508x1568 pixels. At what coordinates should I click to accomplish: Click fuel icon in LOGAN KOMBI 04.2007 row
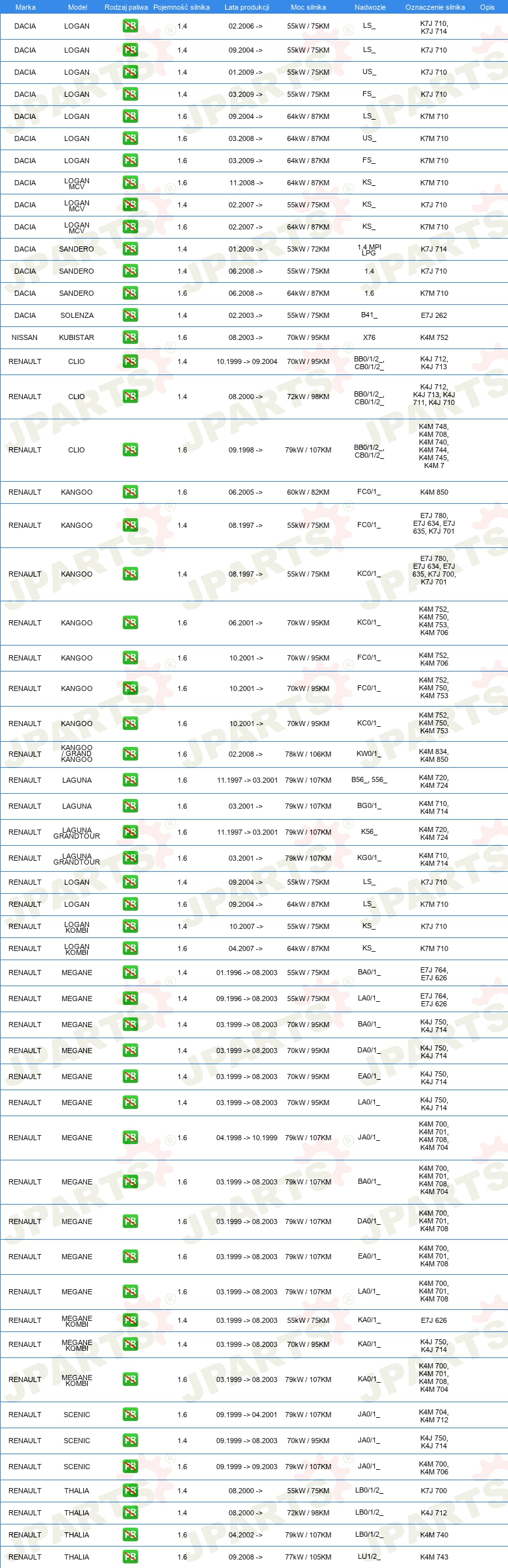[130, 948]
